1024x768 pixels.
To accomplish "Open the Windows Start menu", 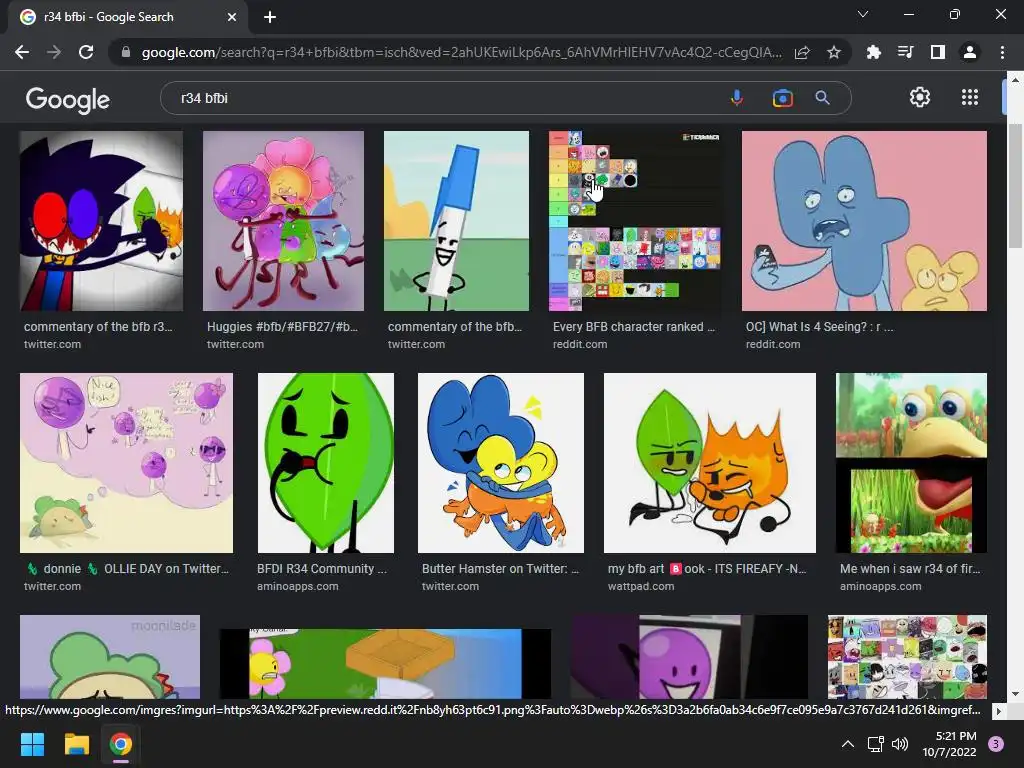I will (x=33, y=744).
